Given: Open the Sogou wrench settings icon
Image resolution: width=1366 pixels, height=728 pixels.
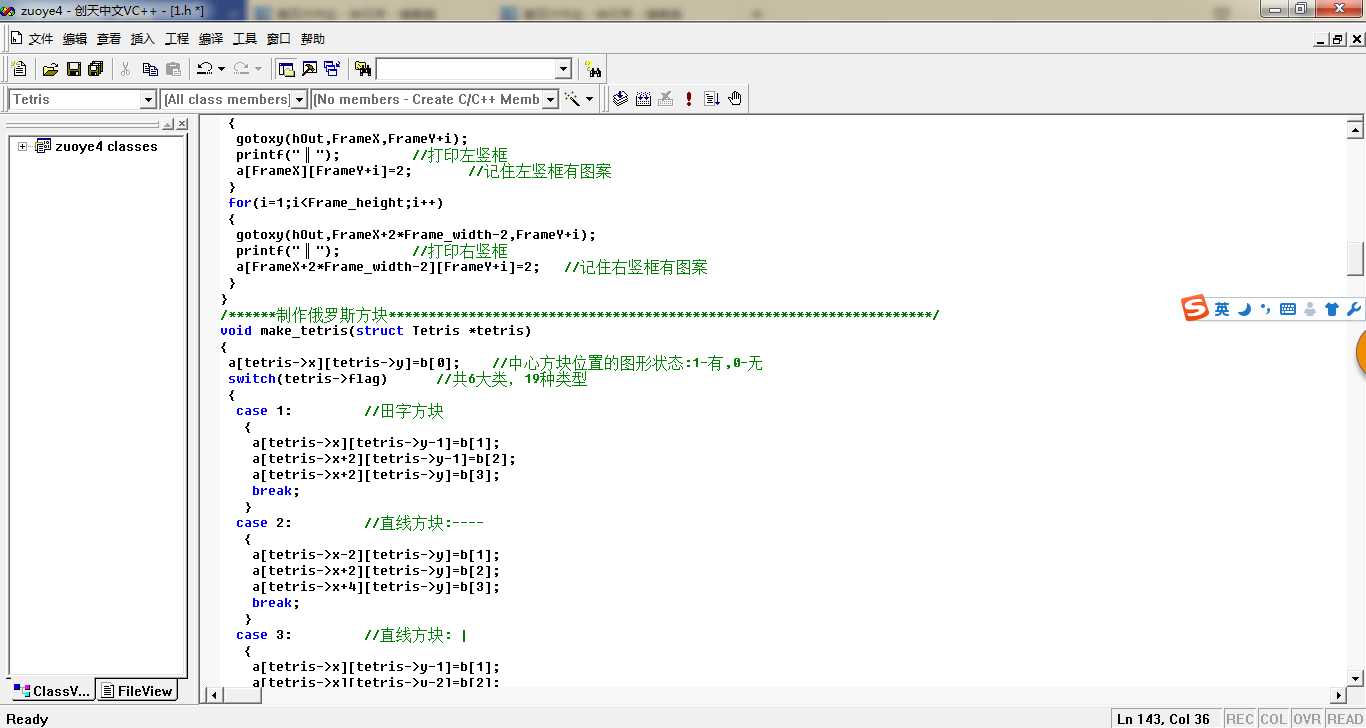Looking at the screenshot, I should click(1354, 309).
